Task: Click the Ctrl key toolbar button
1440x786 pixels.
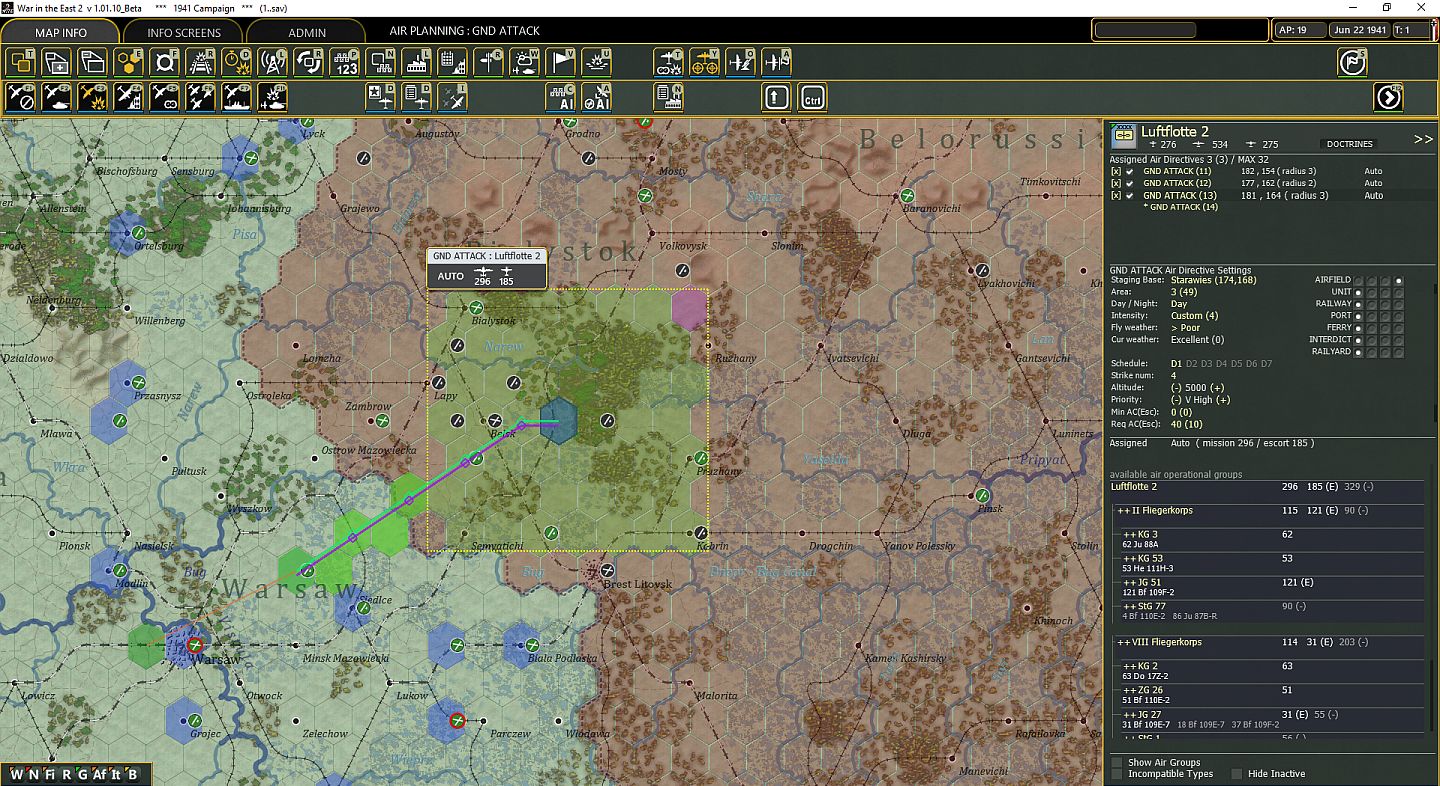Action: coord(813,97)
